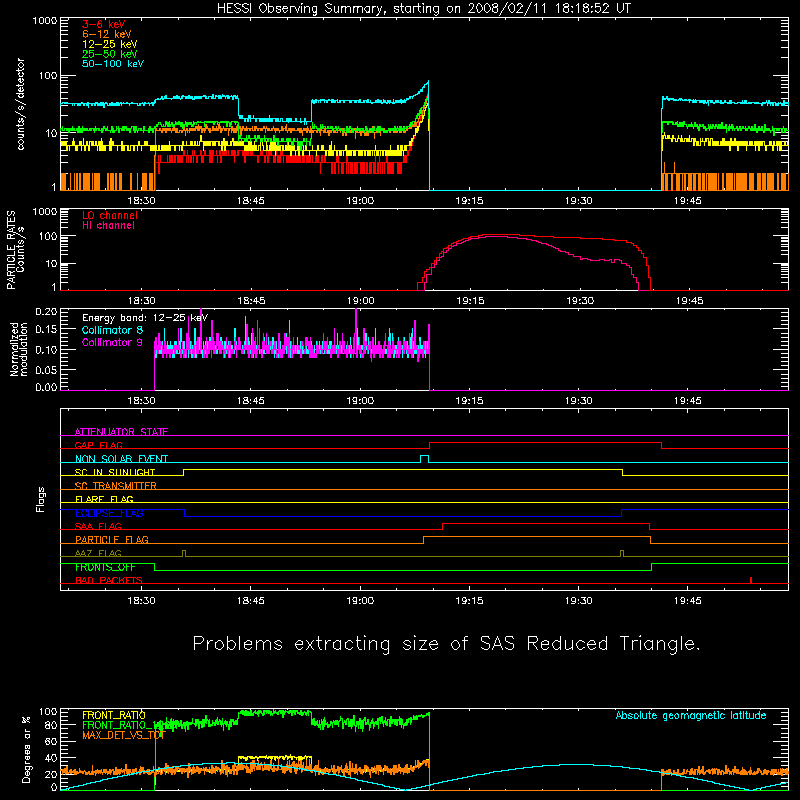Click the counts/s/detector axis label
The height and width of the screenshot is (800, 800).
[20, 104]
